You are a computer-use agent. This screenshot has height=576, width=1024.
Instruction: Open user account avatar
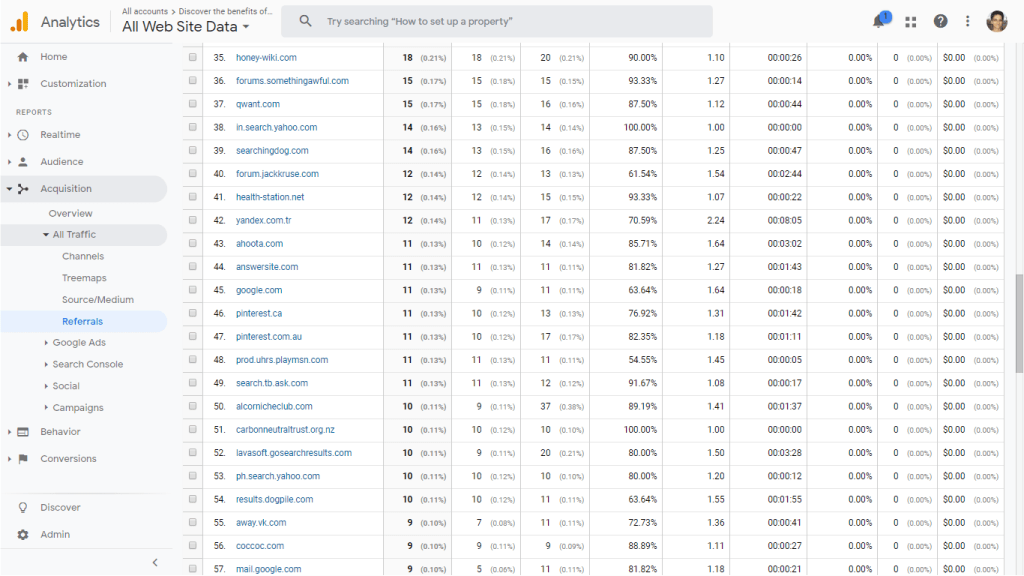[x=997, y=21]
